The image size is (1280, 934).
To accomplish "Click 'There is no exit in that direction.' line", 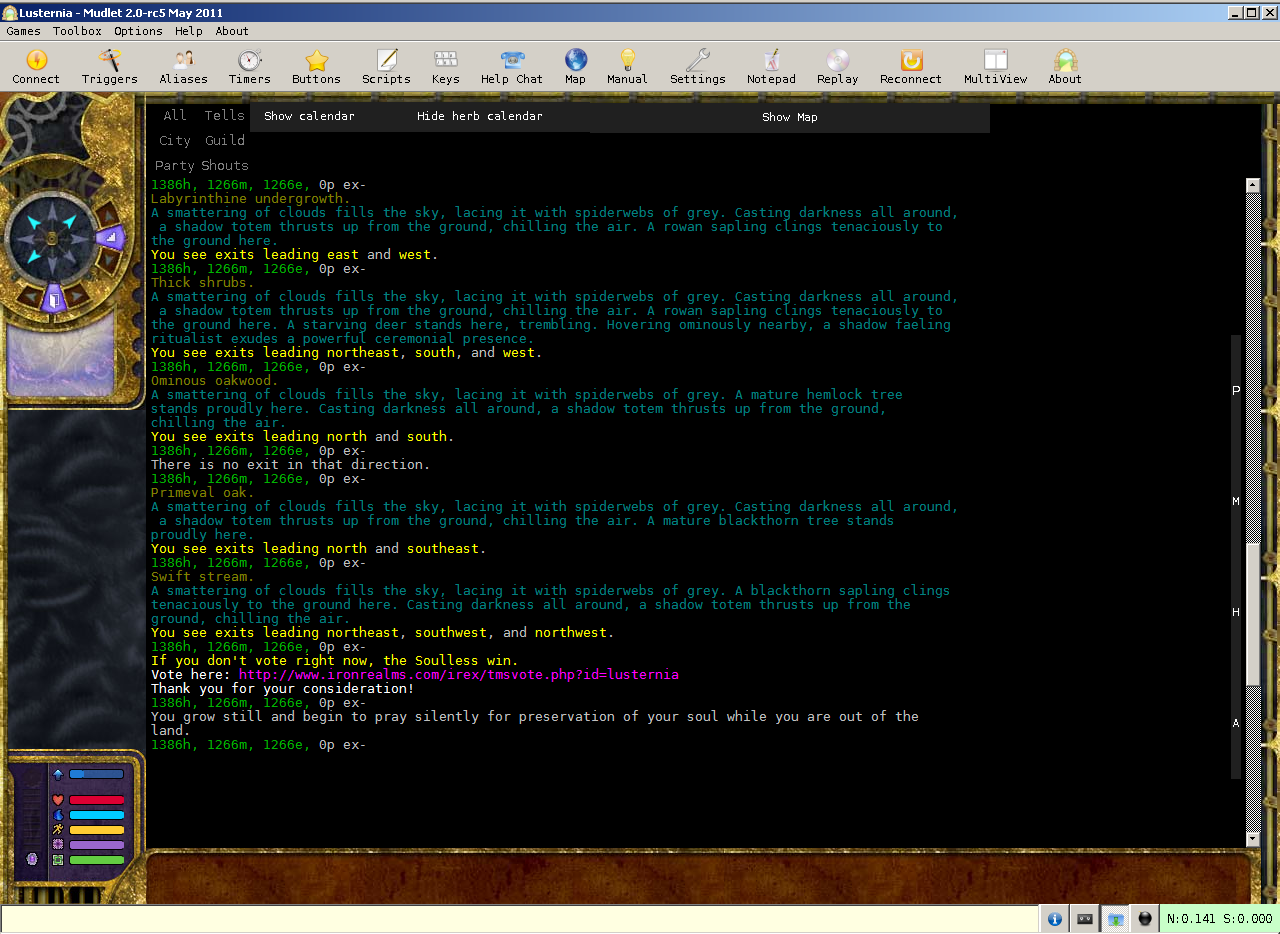I will (x=290, y=465).
